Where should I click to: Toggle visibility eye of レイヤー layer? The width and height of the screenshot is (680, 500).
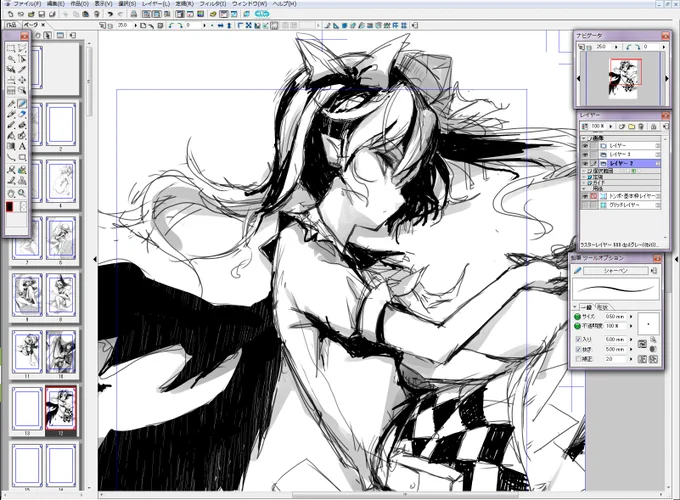pos(585,146)
